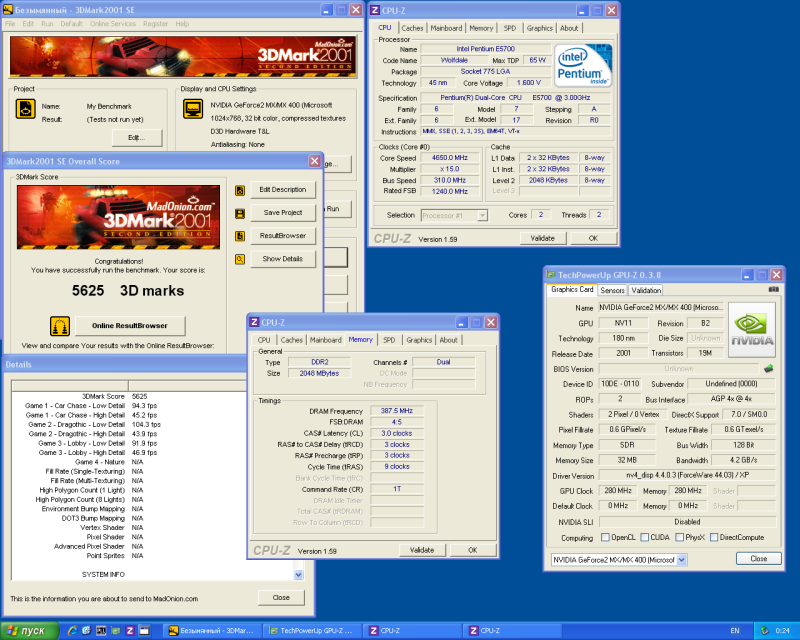Open the Online Services menu in 3DMark2001

[x=113, y=24]
